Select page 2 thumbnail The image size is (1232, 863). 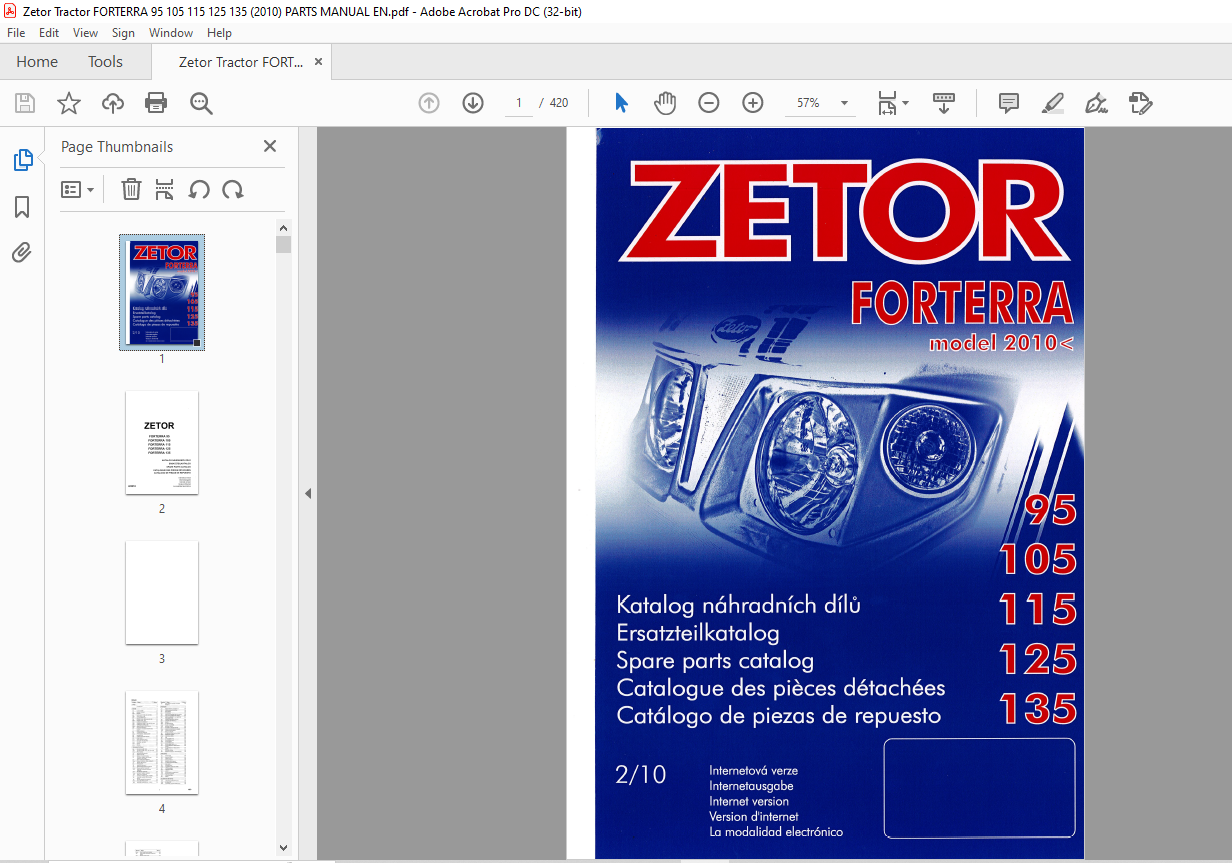(162, 442)
